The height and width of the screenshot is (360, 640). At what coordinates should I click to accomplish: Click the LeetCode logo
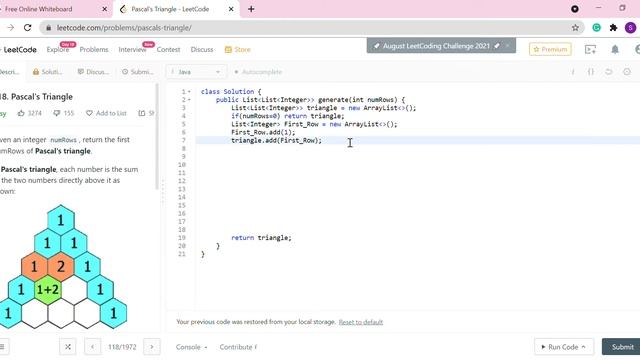[x=19, y=49]
